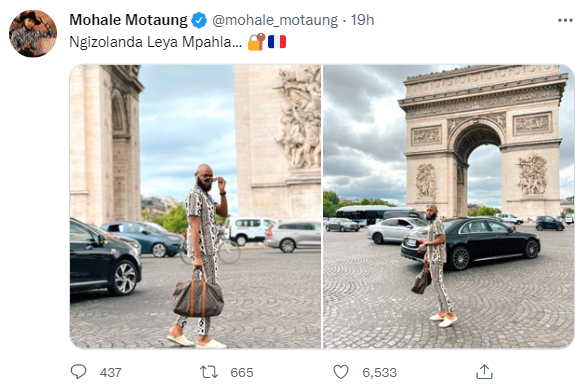Click the Mohale Motaung display name
This screenshot has height=387, width=580.
pos(128,20)
